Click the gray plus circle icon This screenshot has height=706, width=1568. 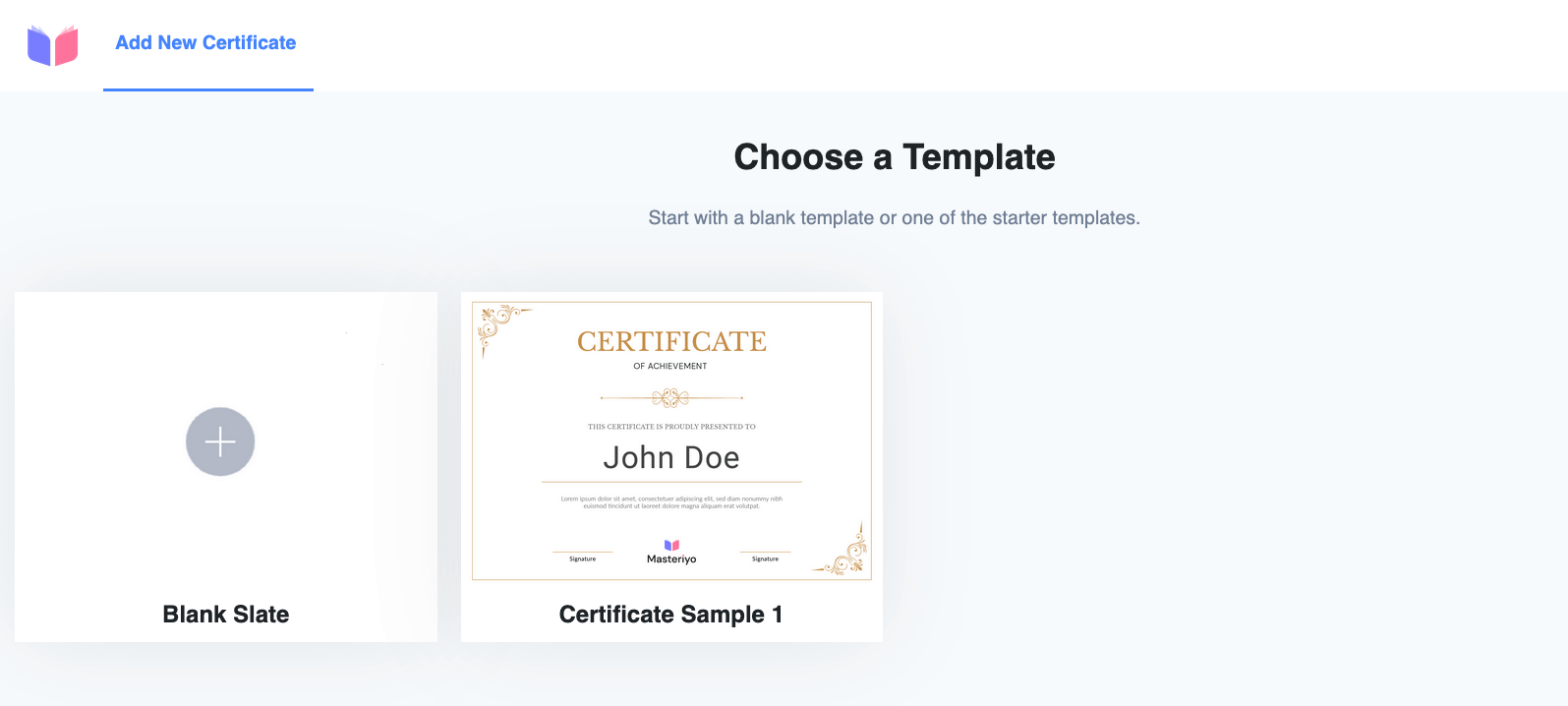point(220,441)
